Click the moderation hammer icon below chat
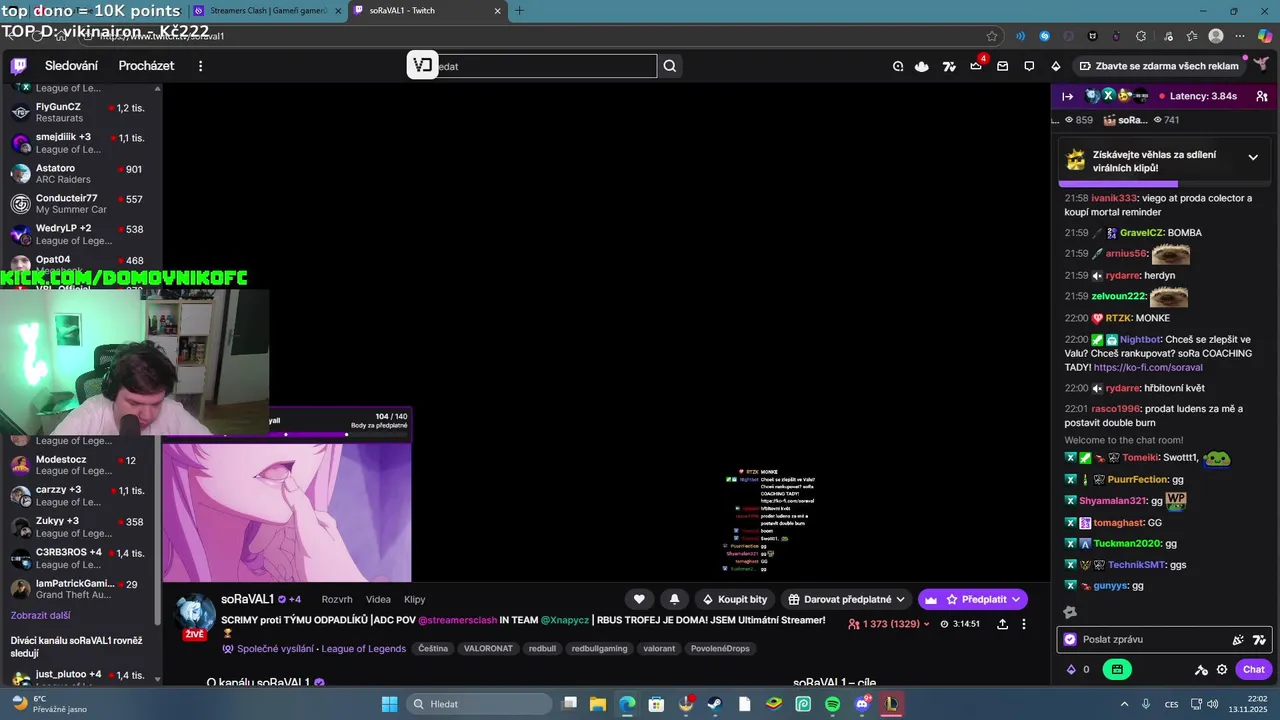The width and height of the screenshot is (1280, 720). click(x=1201, y=669)
